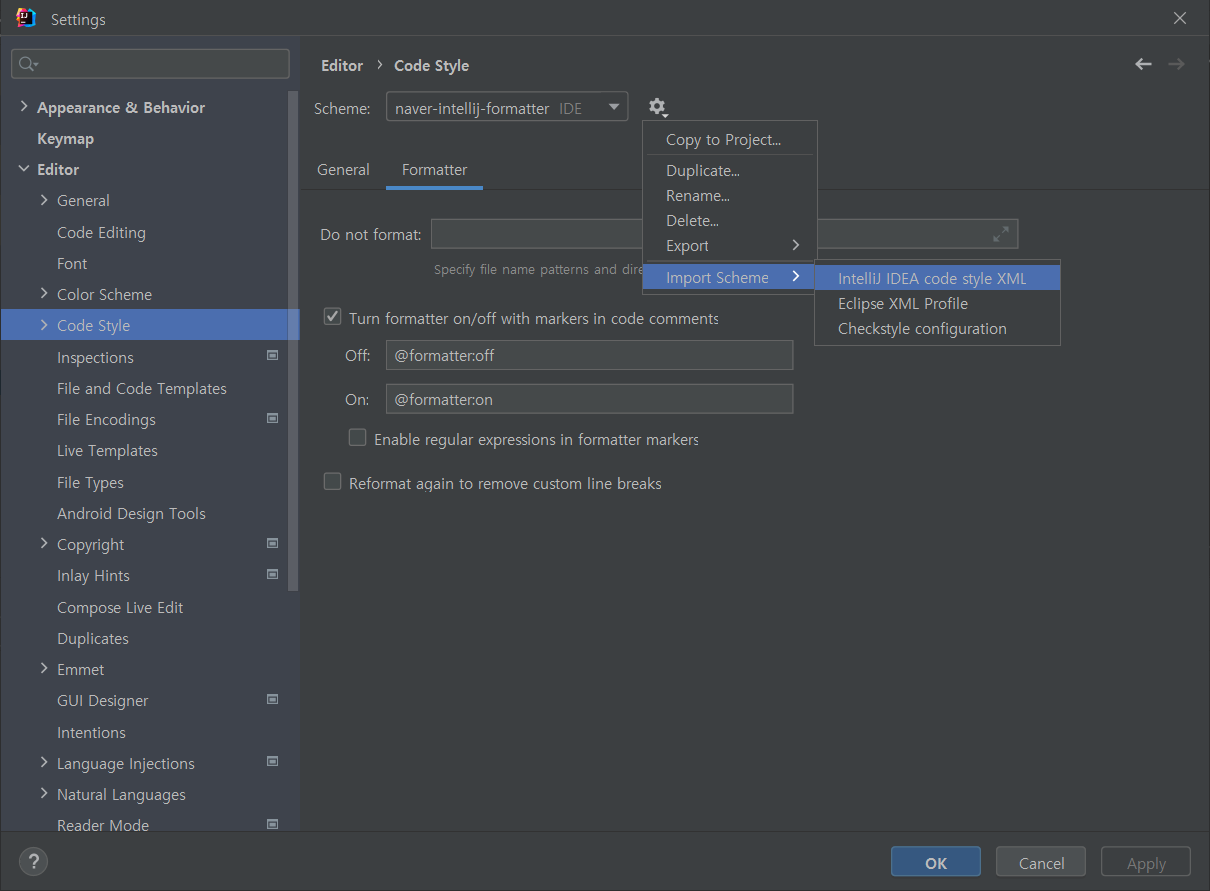
Task: Switch to the General tab
Action: (x=343, y=170)
